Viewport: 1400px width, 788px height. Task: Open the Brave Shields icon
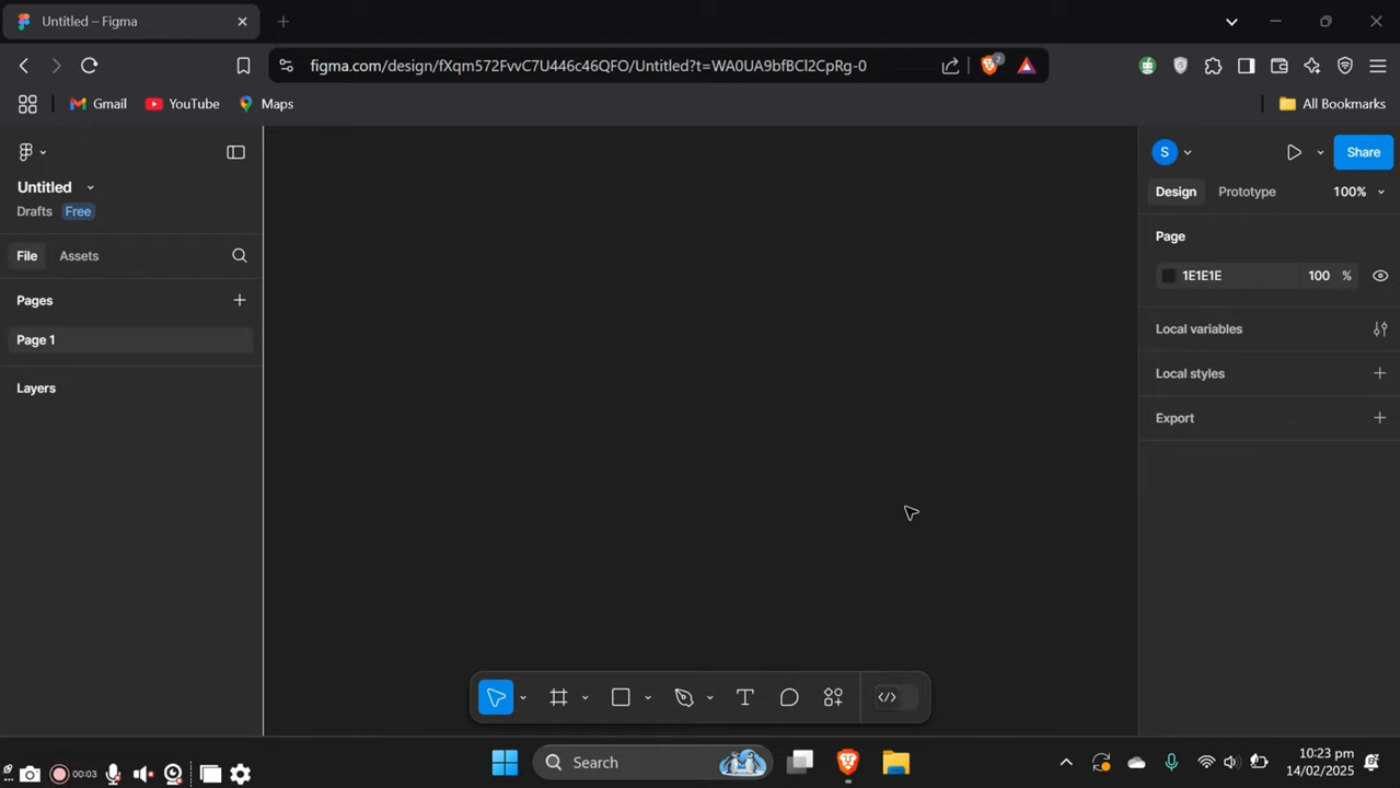(x=990, y=66)
